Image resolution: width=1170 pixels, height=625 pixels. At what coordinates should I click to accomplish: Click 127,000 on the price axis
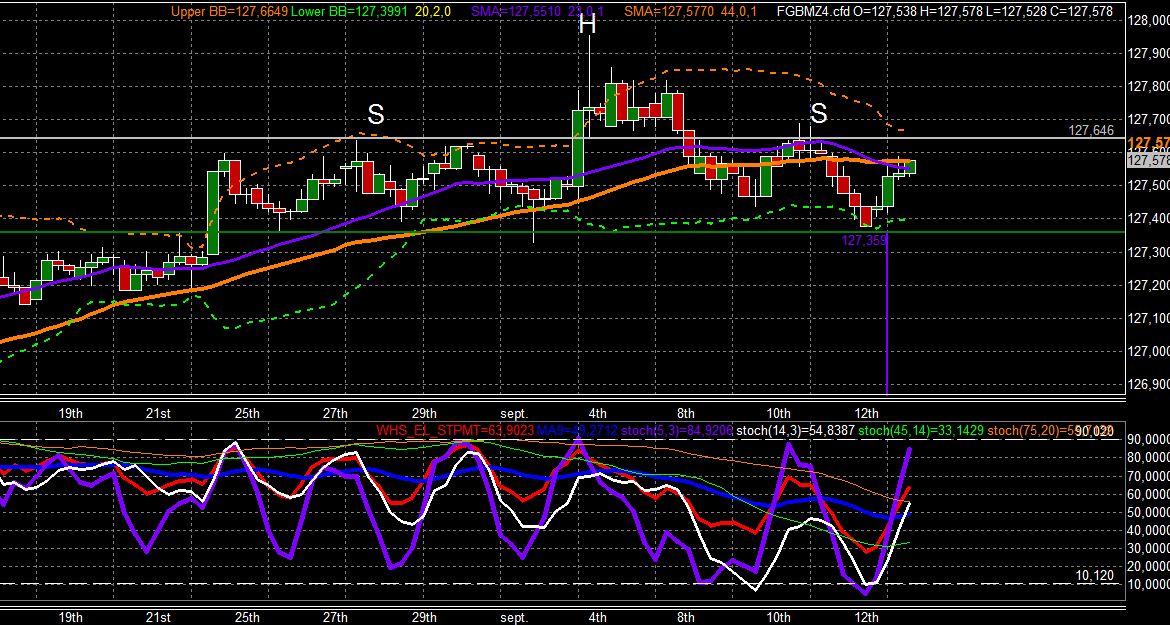[1148, 351]
